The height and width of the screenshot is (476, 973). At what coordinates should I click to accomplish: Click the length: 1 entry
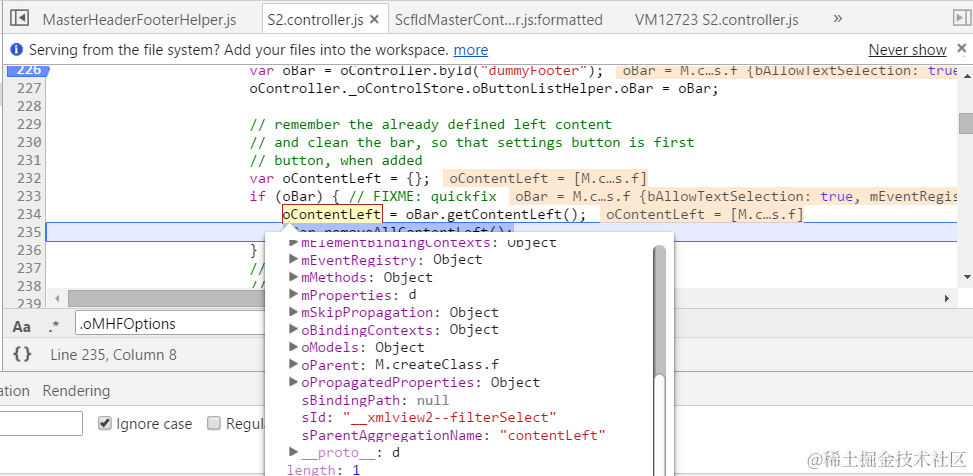pyautogui.click(x=323, y=470)
